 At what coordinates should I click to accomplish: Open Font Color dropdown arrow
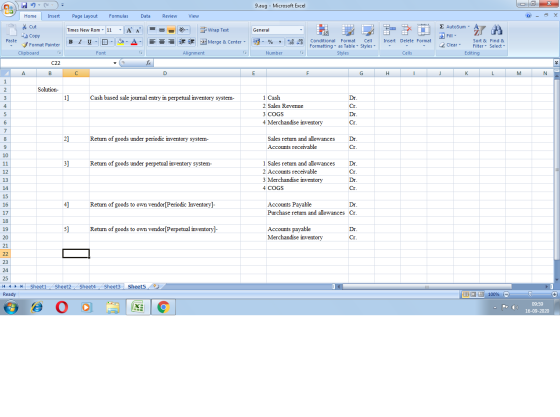pos(140,42)
